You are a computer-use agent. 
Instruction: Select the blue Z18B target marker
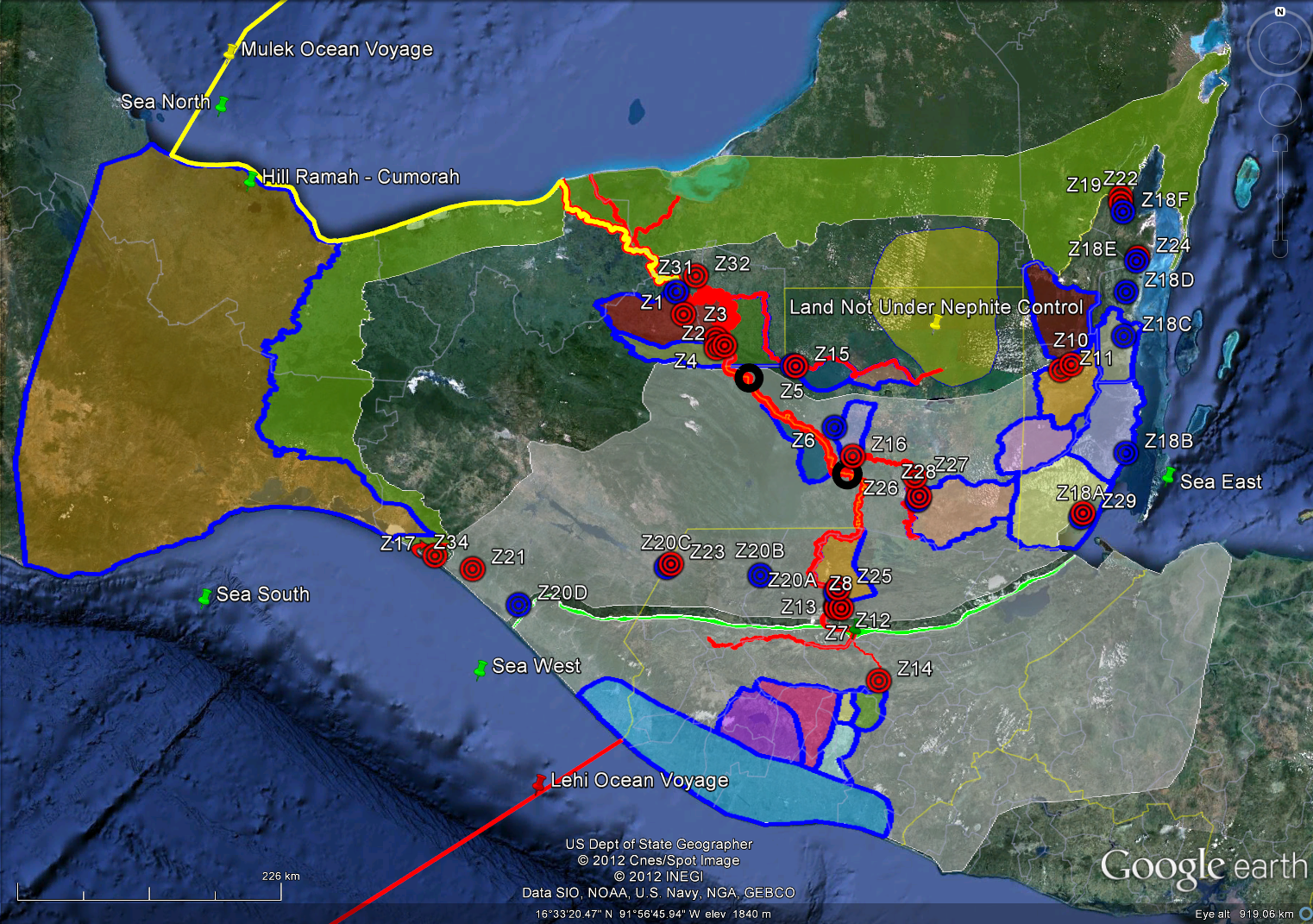pos(1125,452)
